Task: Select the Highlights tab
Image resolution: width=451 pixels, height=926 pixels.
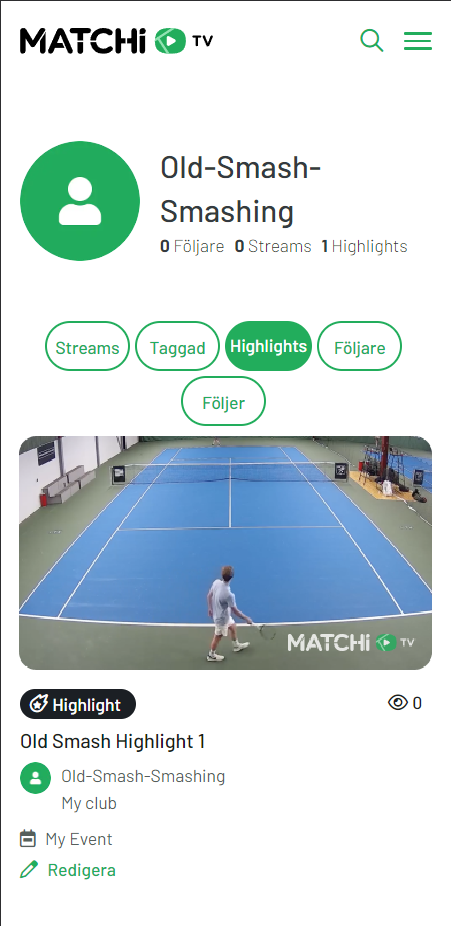Action: click(x=269, y=346)
